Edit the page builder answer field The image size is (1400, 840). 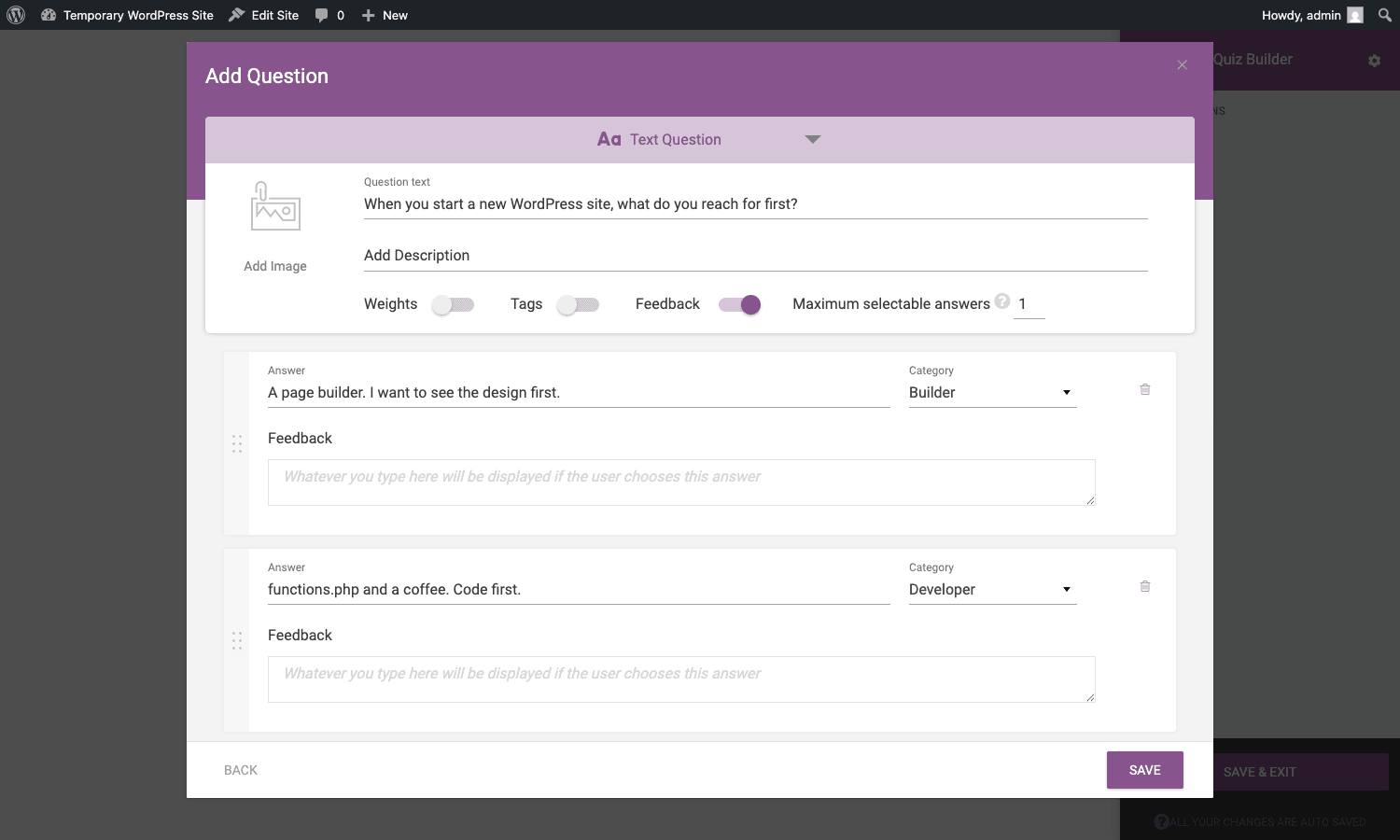click(x=579, y=393)
